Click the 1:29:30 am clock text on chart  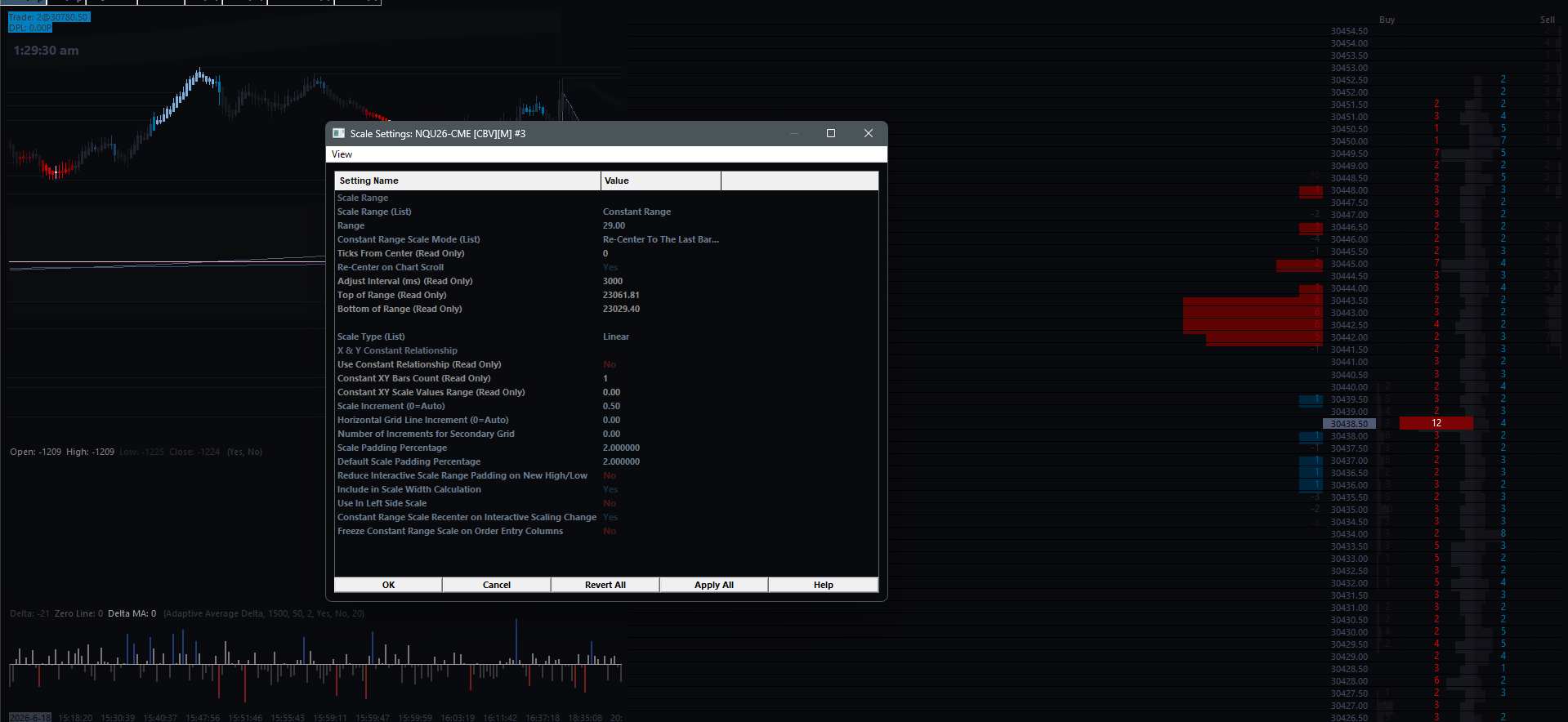[46, 51]
